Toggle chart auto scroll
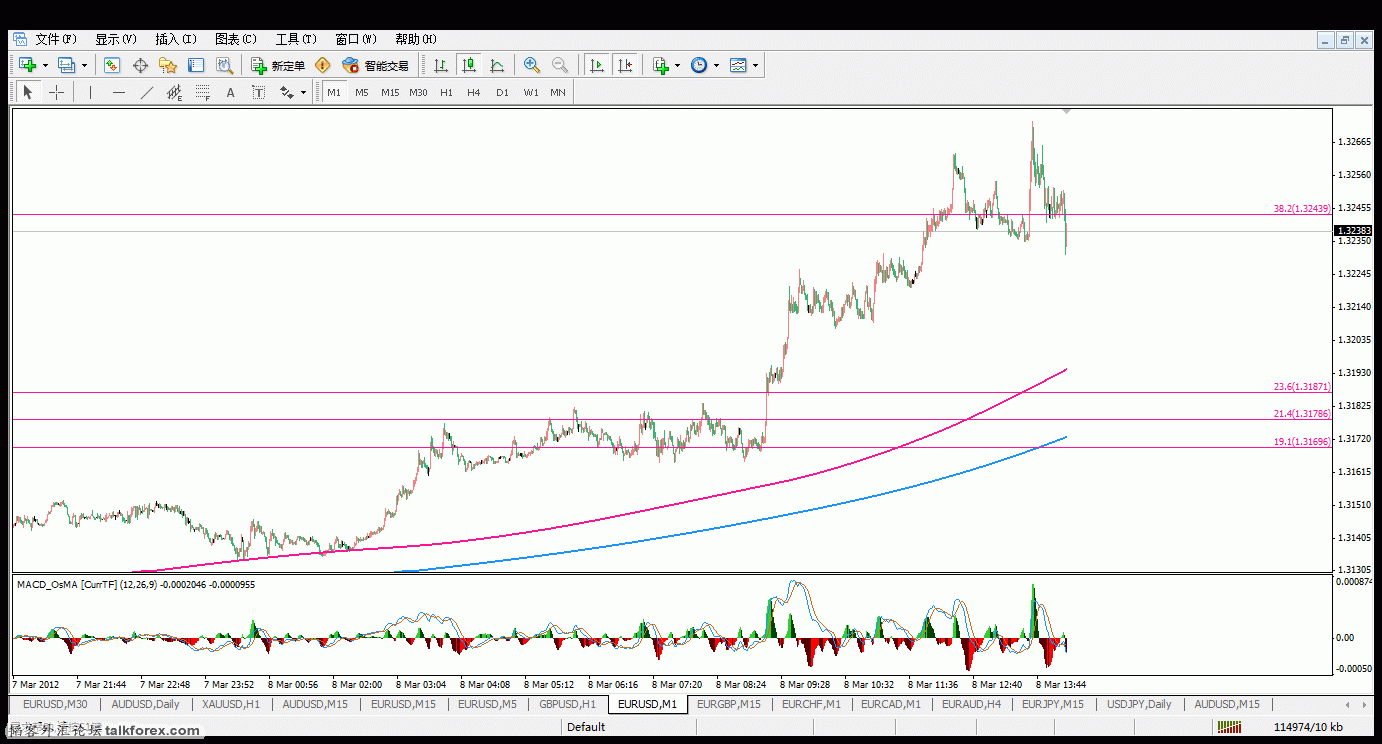This screenshot has width=1382, height=744. (596, 65)
